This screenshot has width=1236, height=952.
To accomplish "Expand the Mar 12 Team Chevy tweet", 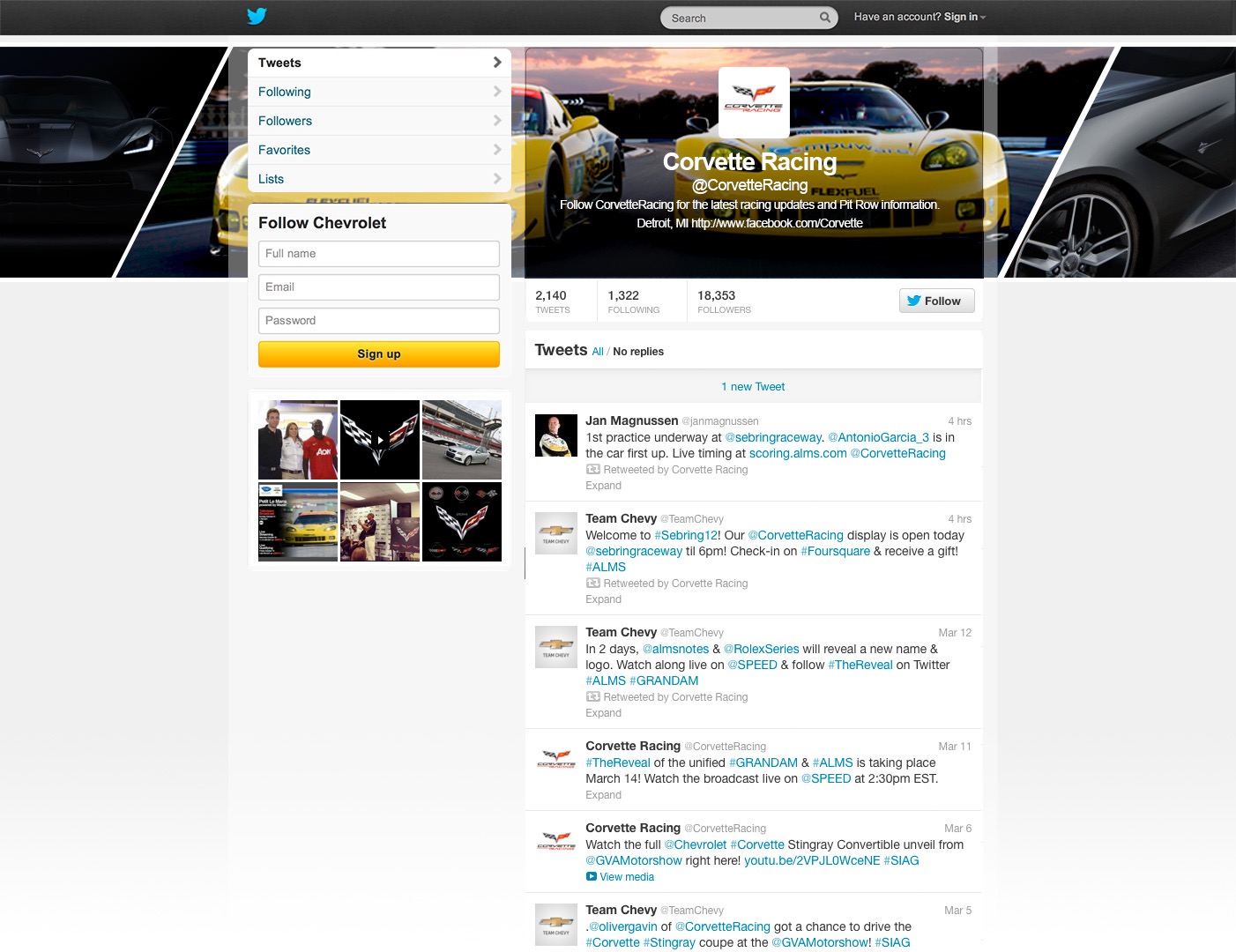I will 603,713.
